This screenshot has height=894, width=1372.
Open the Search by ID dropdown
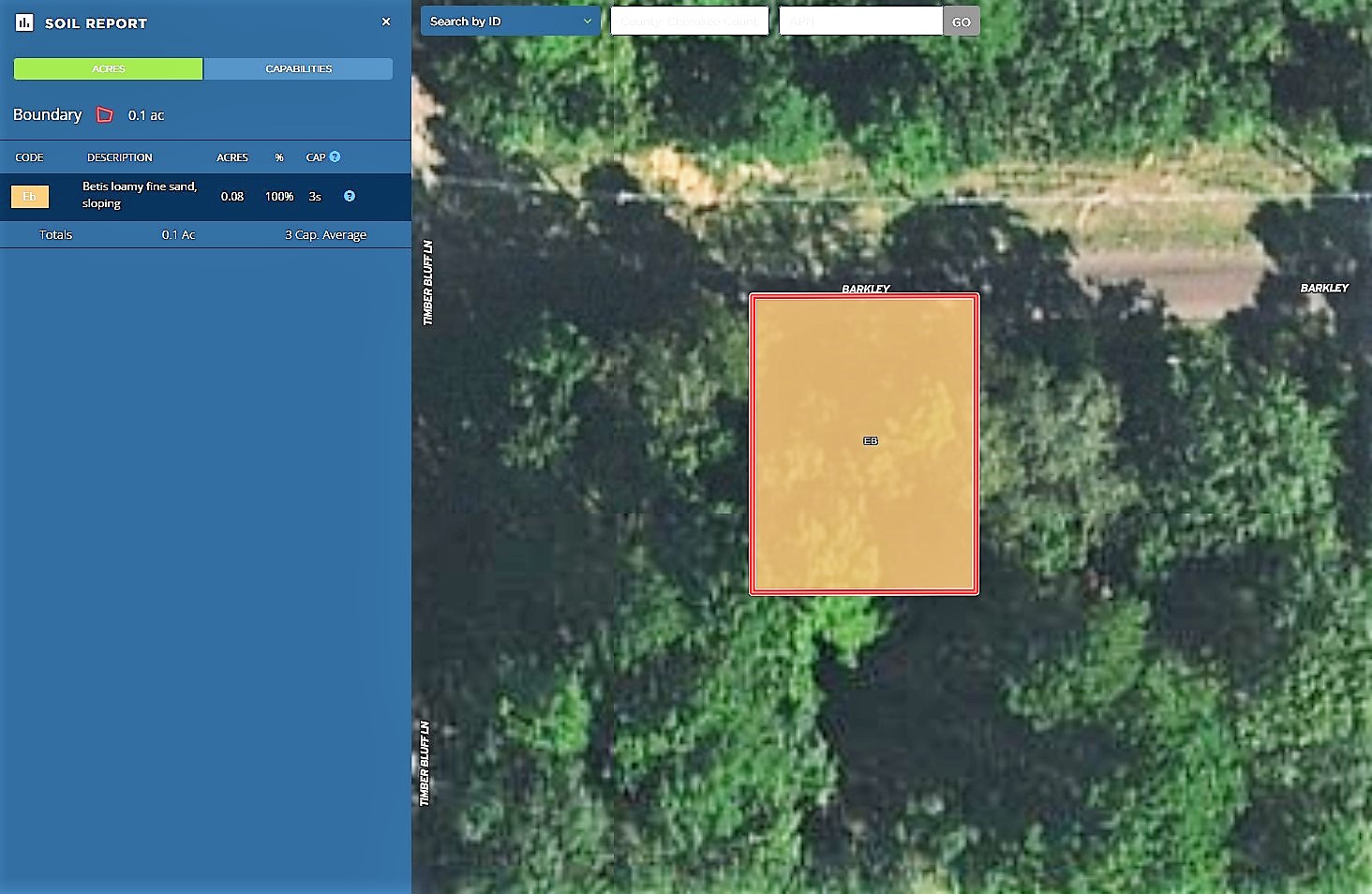coord(510,22)
